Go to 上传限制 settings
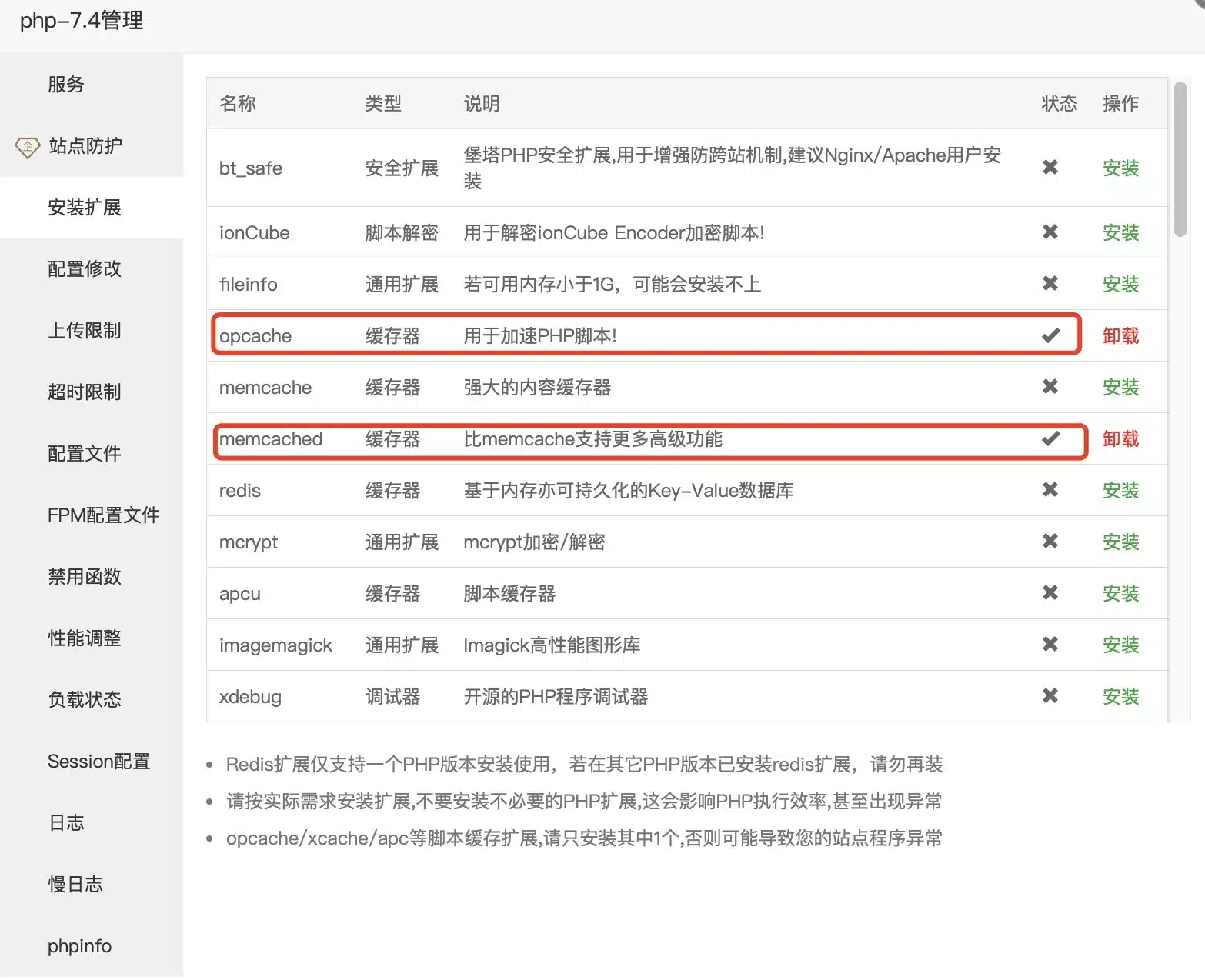The width and height of the screenshot is (1205, 980). 92,331
